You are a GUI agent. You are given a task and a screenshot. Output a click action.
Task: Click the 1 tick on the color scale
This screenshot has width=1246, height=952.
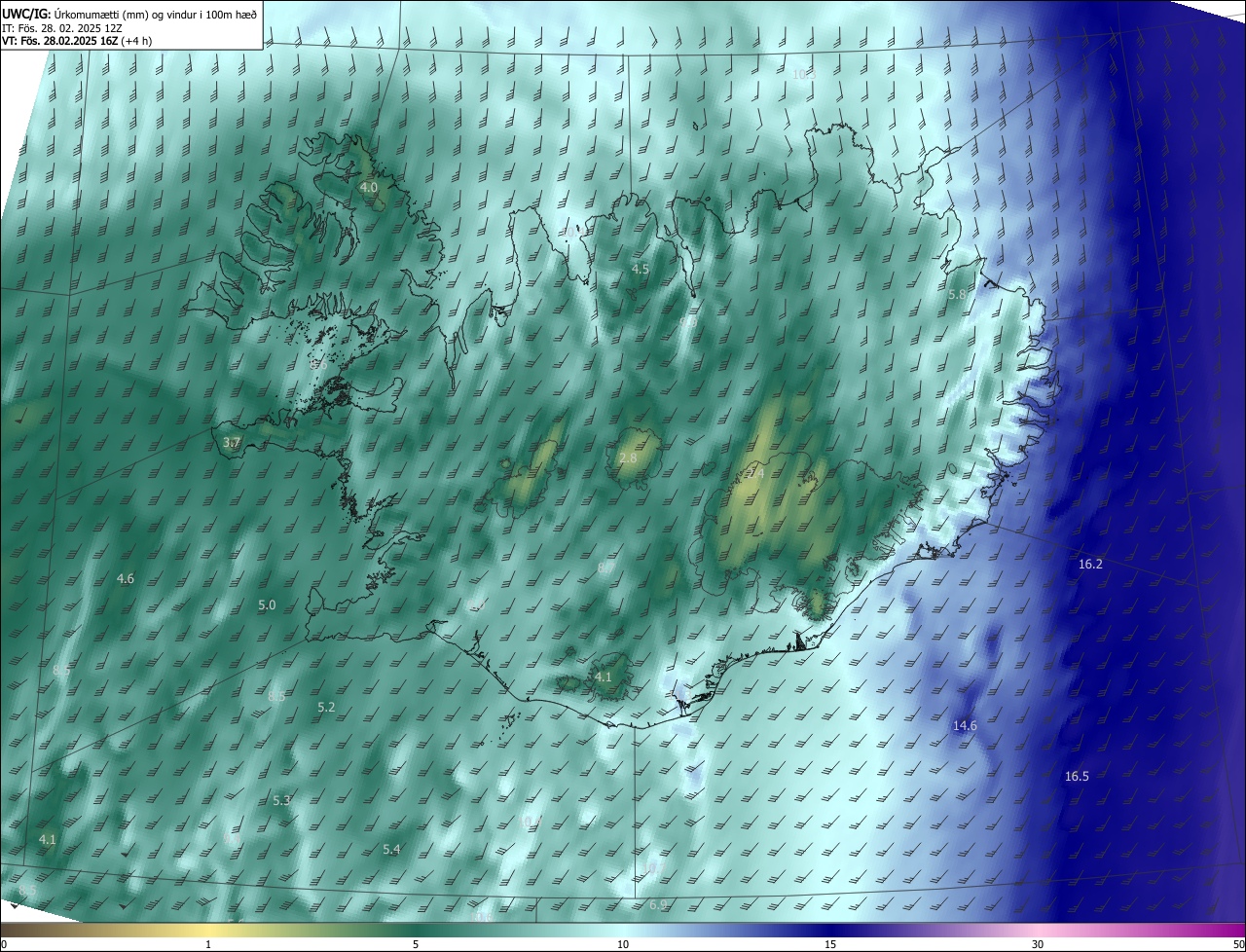click(x=208, y=944)
